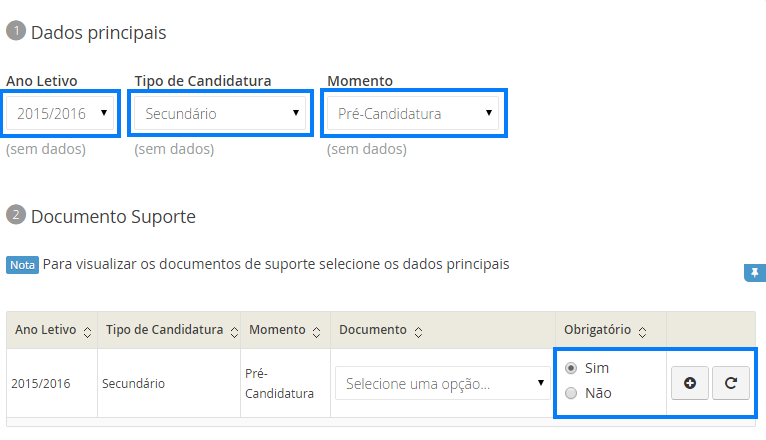Sort by Ano Letivo column arrows
Screen dimensions: 766x440
tap(88, 331)
